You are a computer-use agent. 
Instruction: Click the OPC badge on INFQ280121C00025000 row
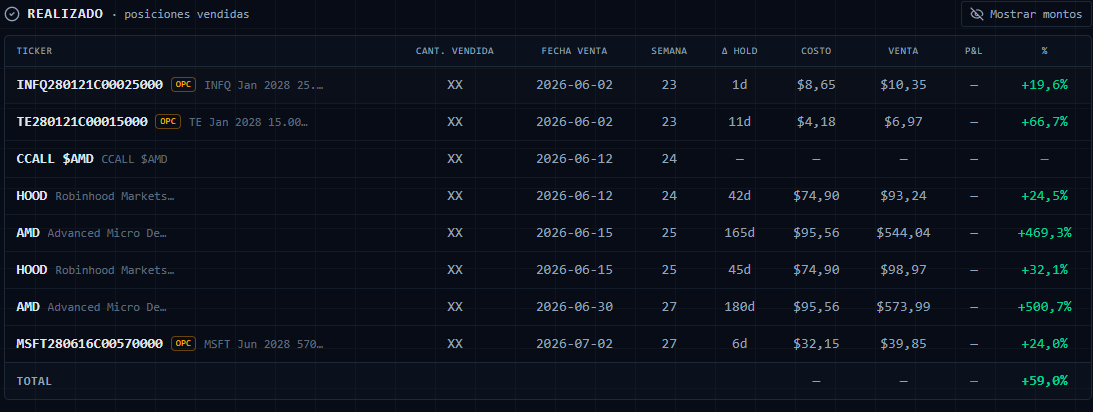pos(183,84)
